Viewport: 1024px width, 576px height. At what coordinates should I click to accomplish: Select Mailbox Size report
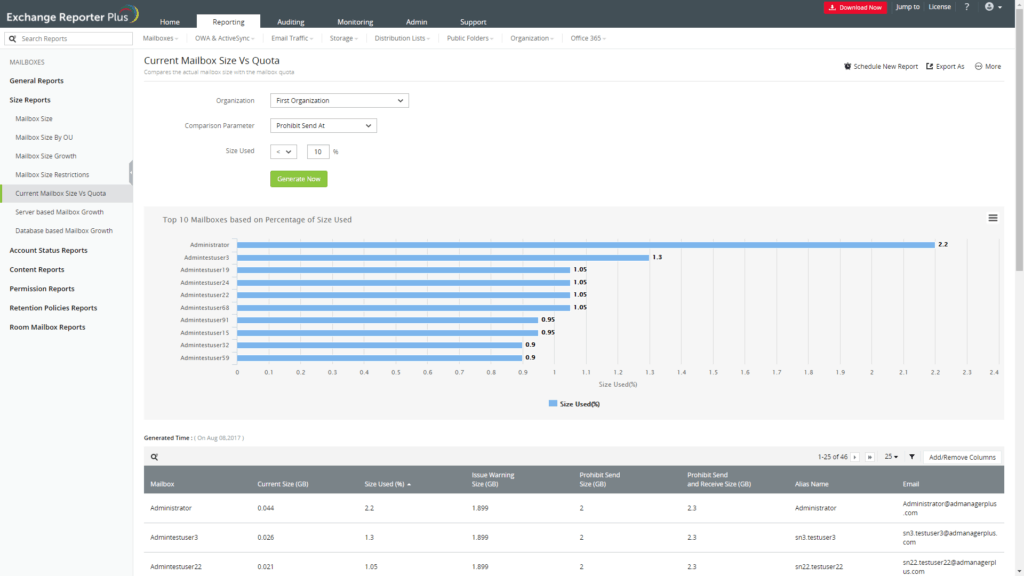coord(34,119)
